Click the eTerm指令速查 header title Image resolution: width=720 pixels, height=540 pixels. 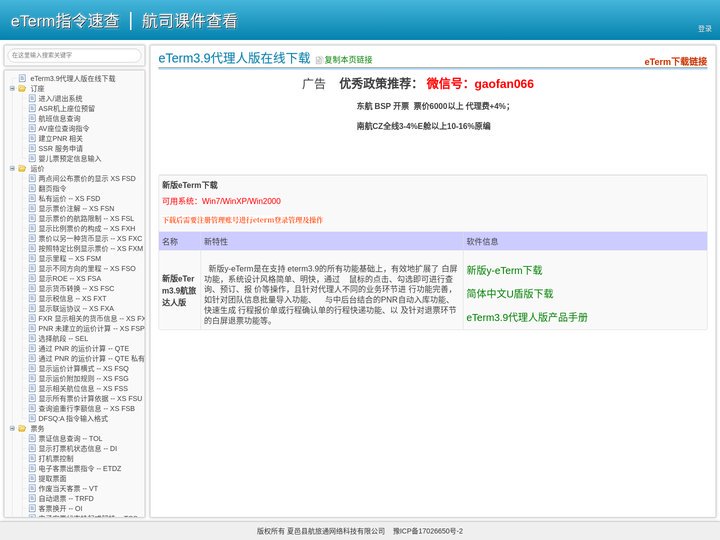pyautogui.click(x=65, y=21)
